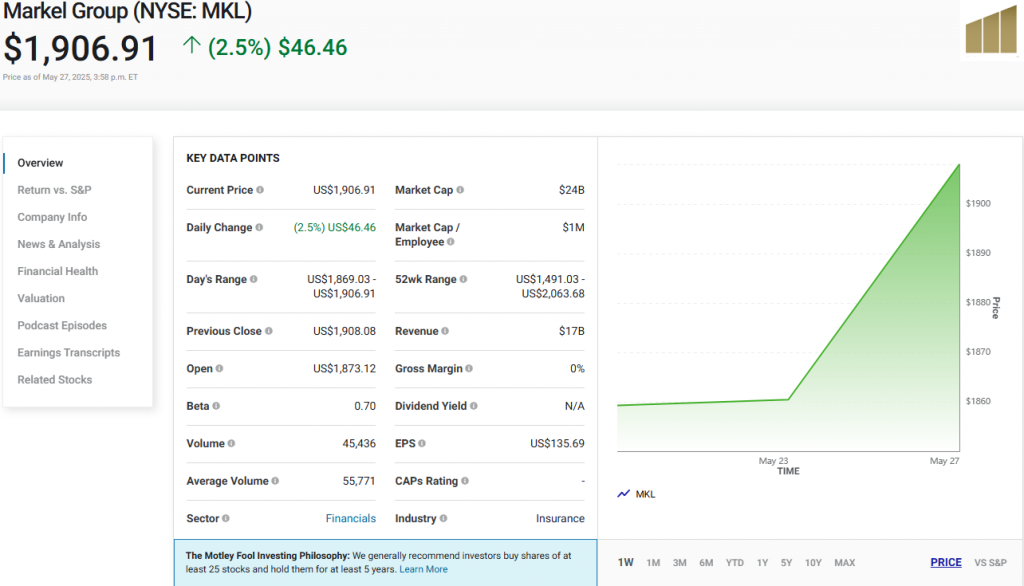Click the 0.70 beta value
1024x586 pixels.
(365, 406)
